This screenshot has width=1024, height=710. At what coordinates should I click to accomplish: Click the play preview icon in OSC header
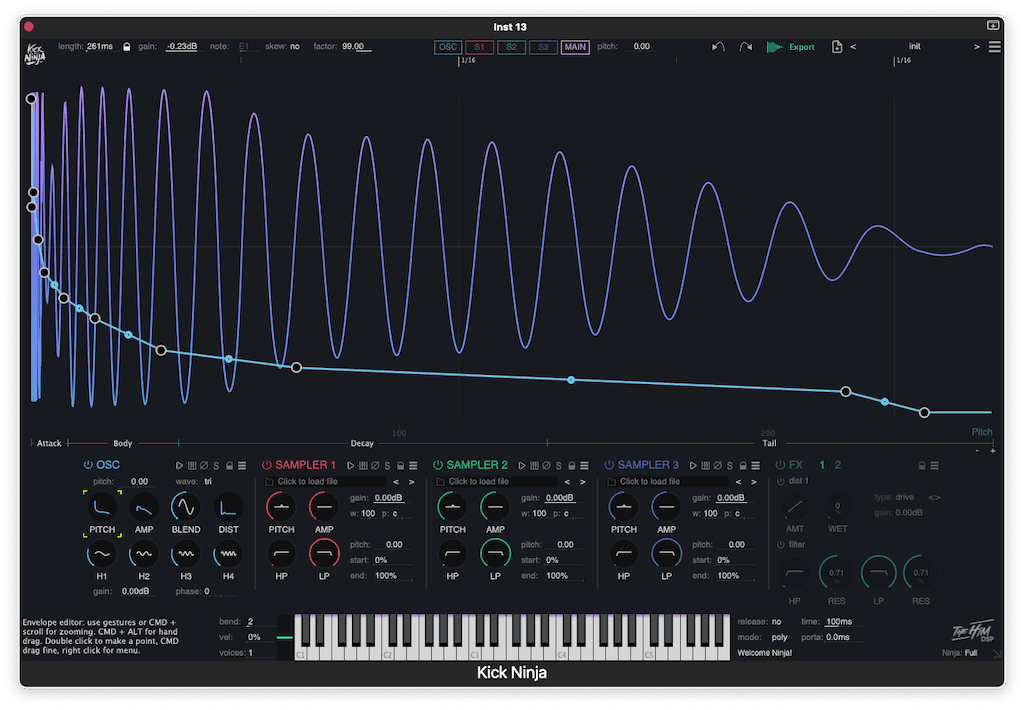(x=179, y=466)
